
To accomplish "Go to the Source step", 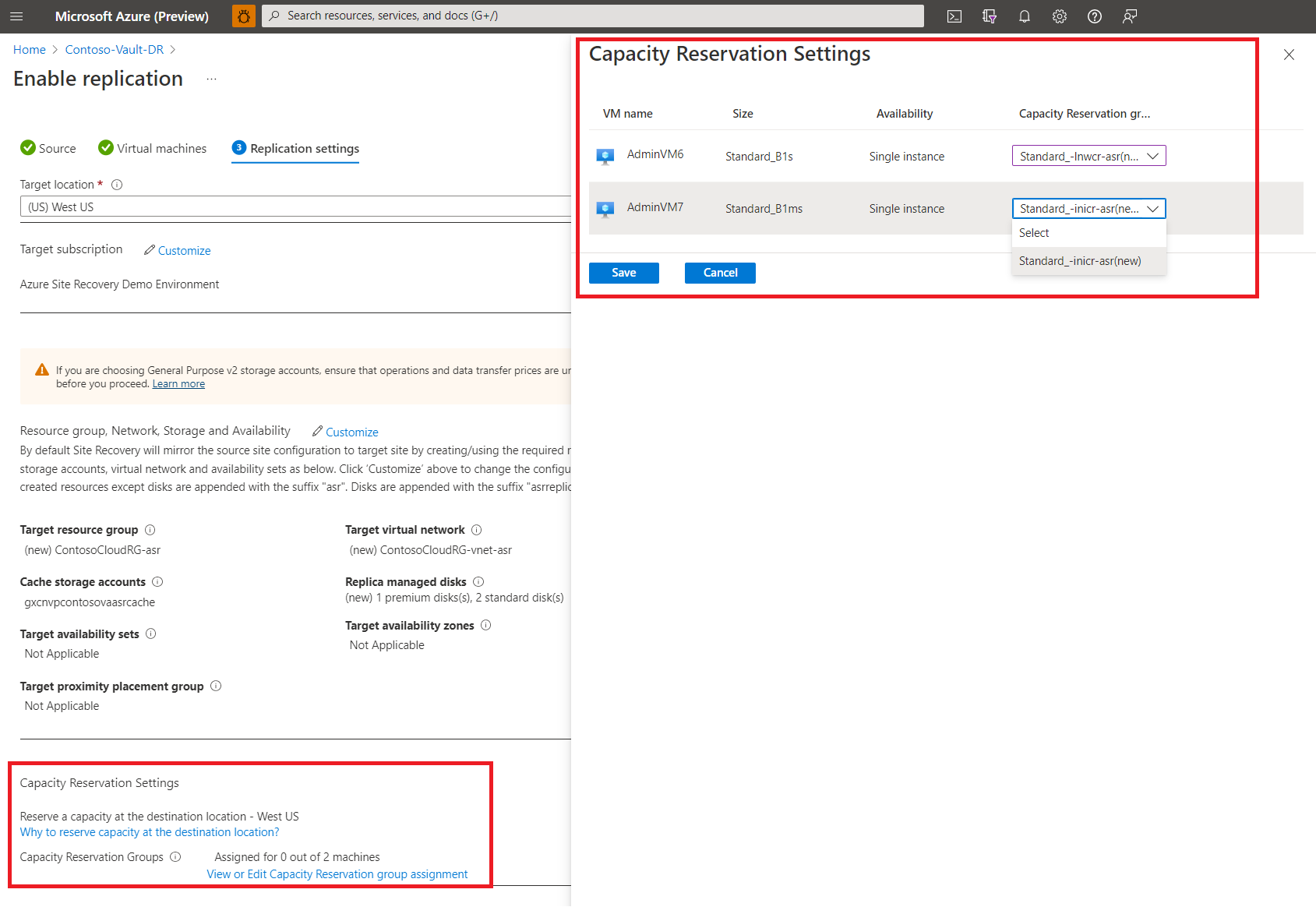I will point(48,148).
